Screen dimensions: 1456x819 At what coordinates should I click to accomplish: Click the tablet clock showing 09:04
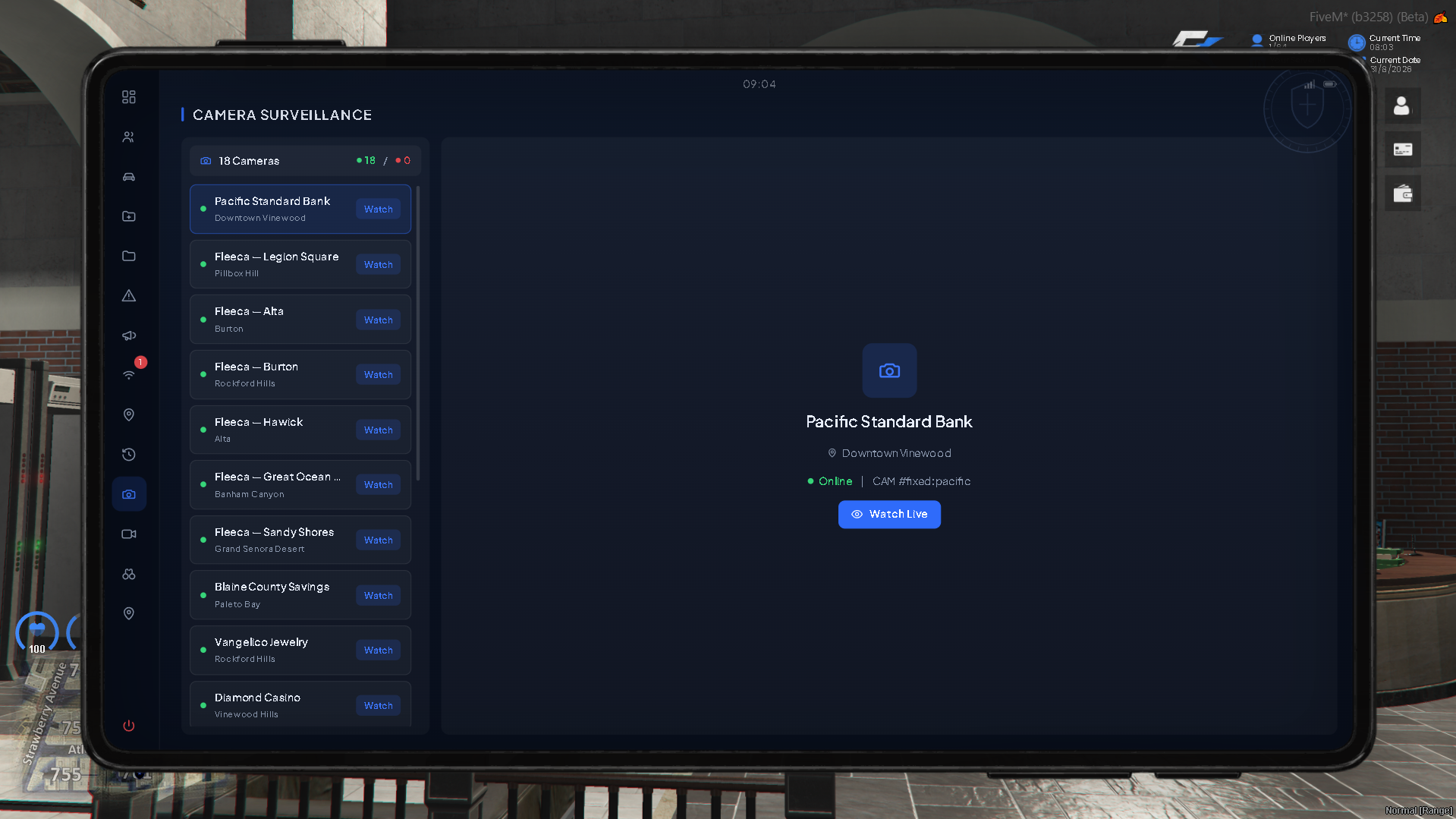click(759, 84)
